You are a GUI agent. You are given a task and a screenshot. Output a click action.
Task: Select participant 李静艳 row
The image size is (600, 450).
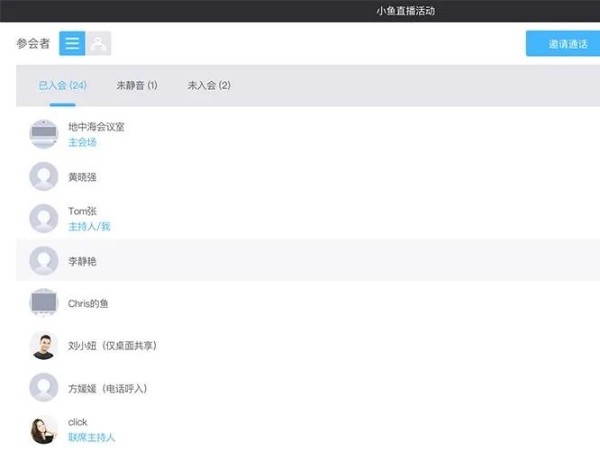tap(300, 261)
